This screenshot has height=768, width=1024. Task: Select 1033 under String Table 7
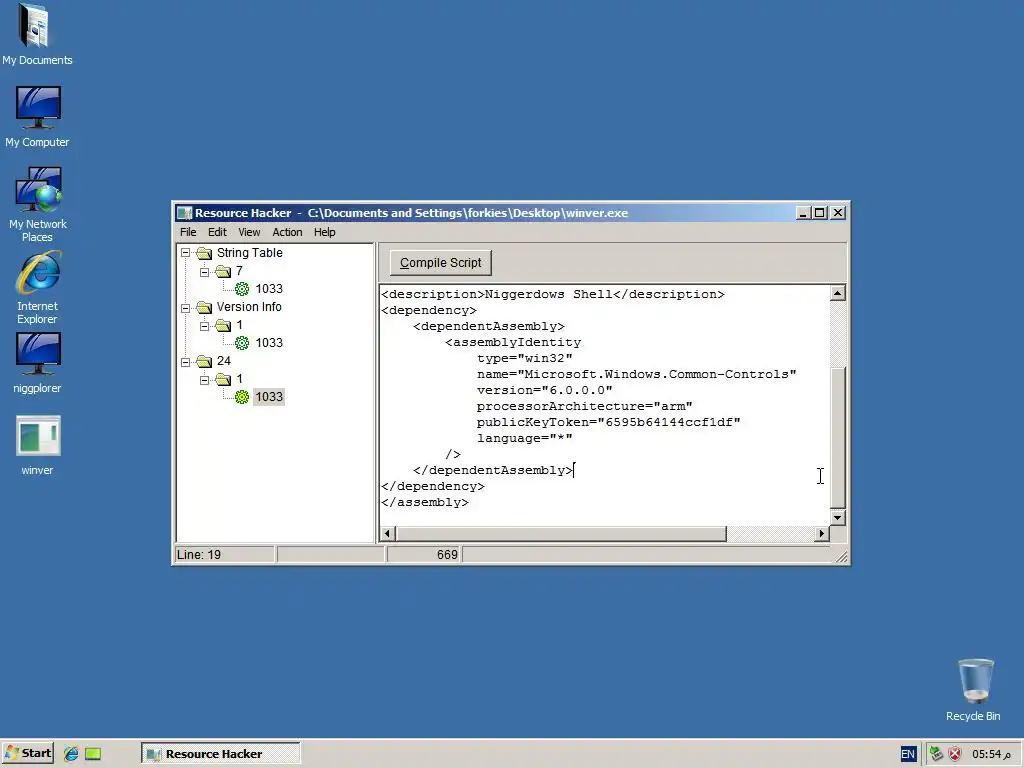[x=269, y=289]
